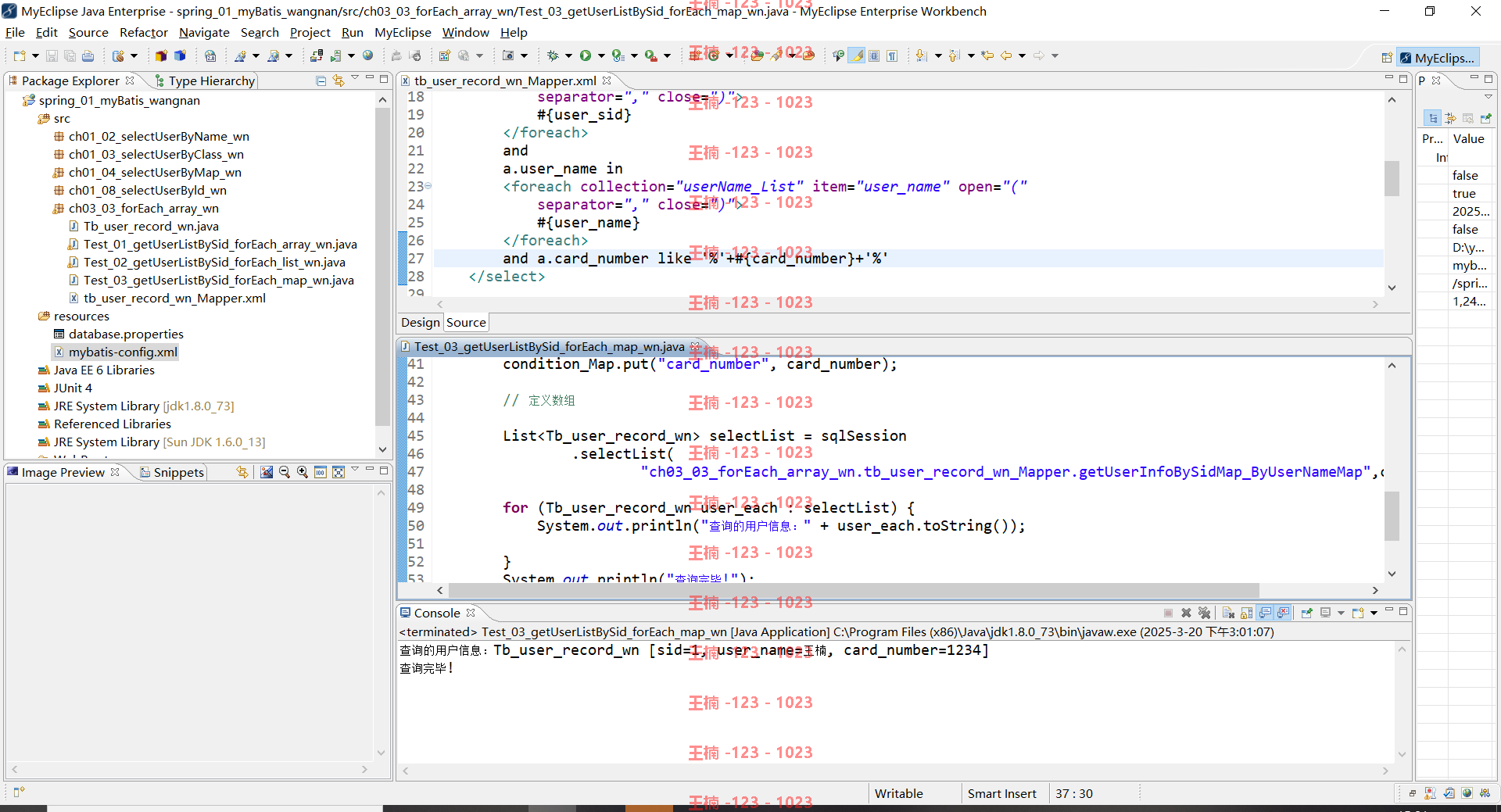
Task: Click the New file wizard icon
Action: [20, 55]
